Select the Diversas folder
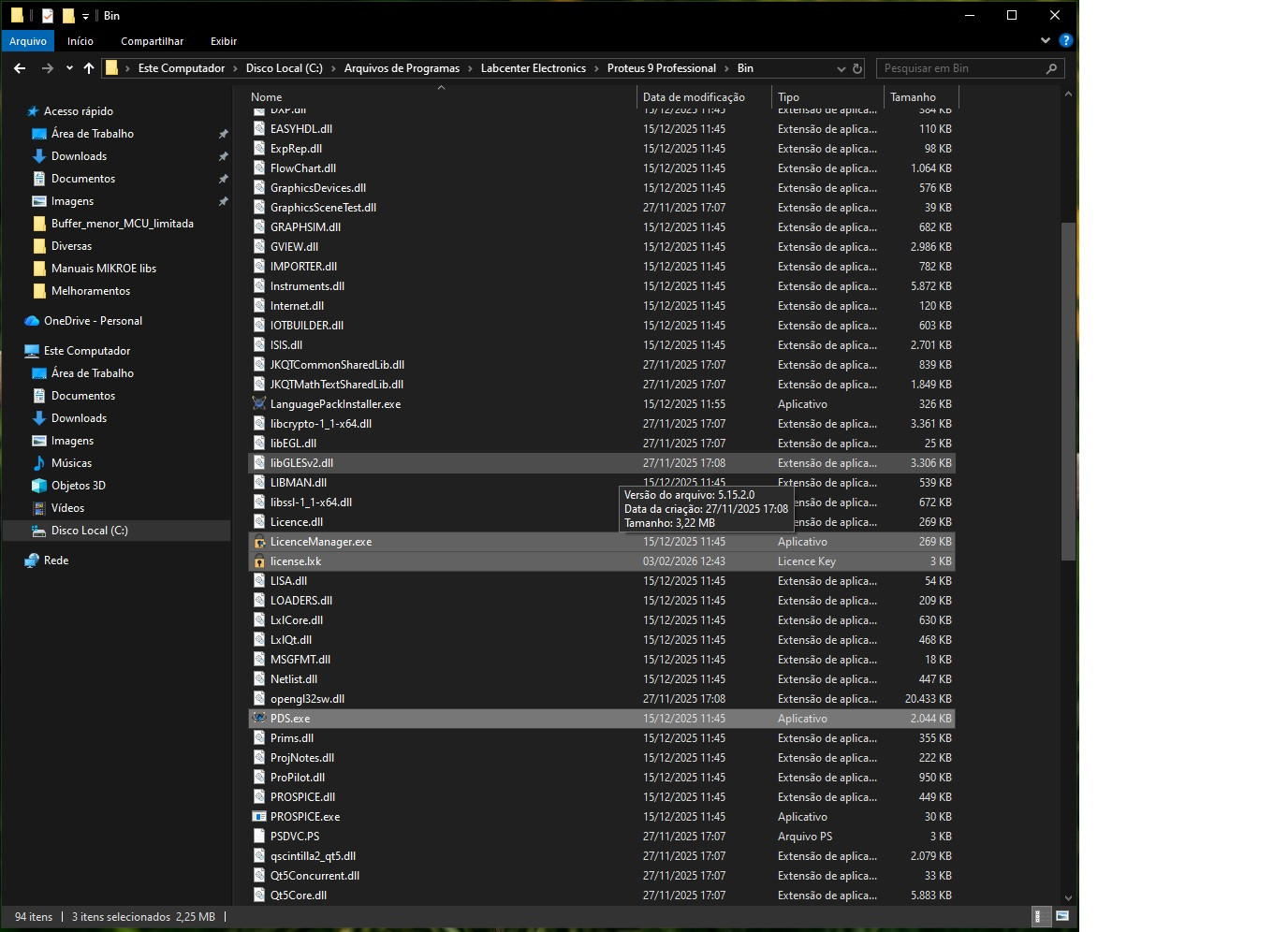 71,246
